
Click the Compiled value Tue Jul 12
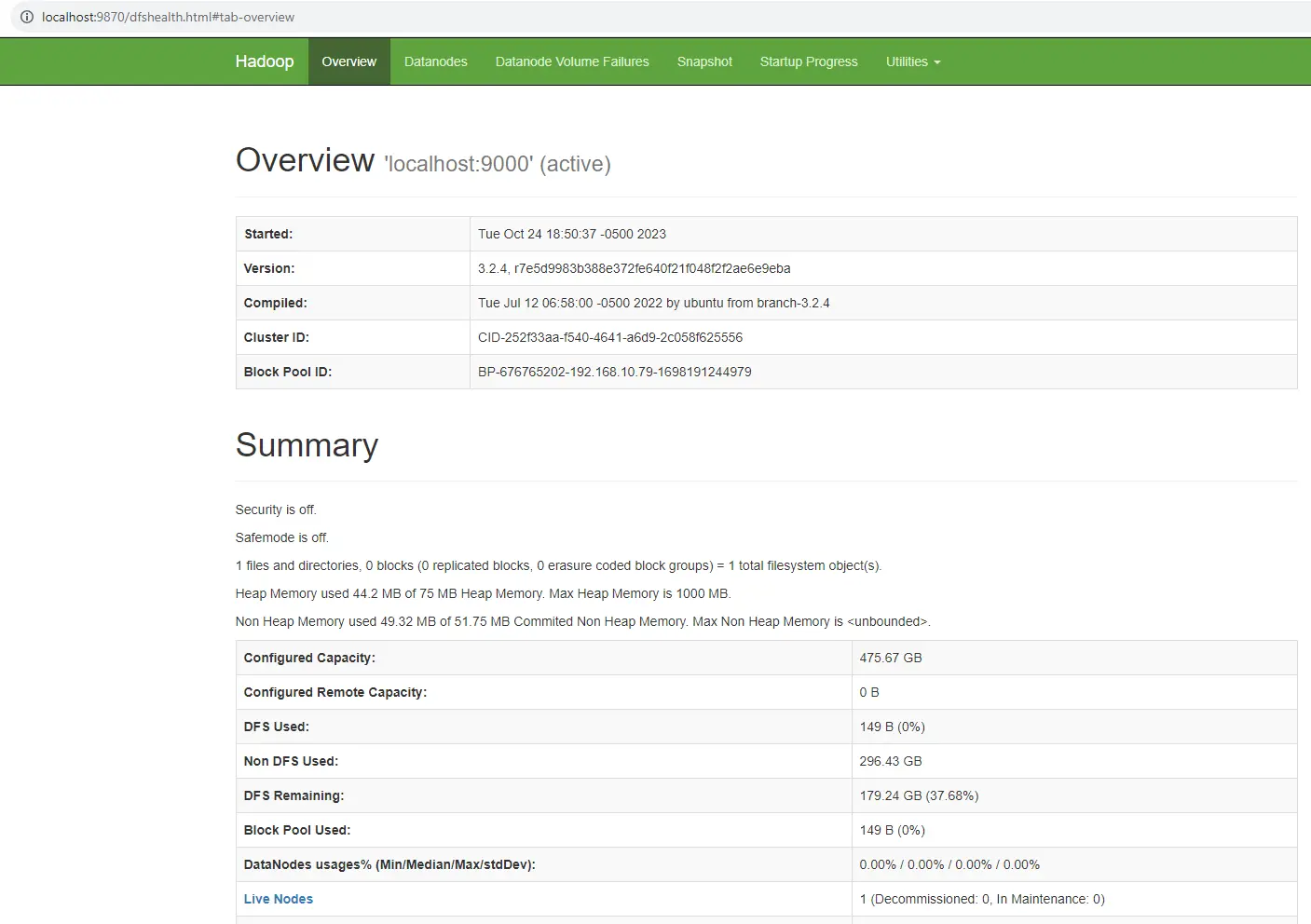pos(653,303)
